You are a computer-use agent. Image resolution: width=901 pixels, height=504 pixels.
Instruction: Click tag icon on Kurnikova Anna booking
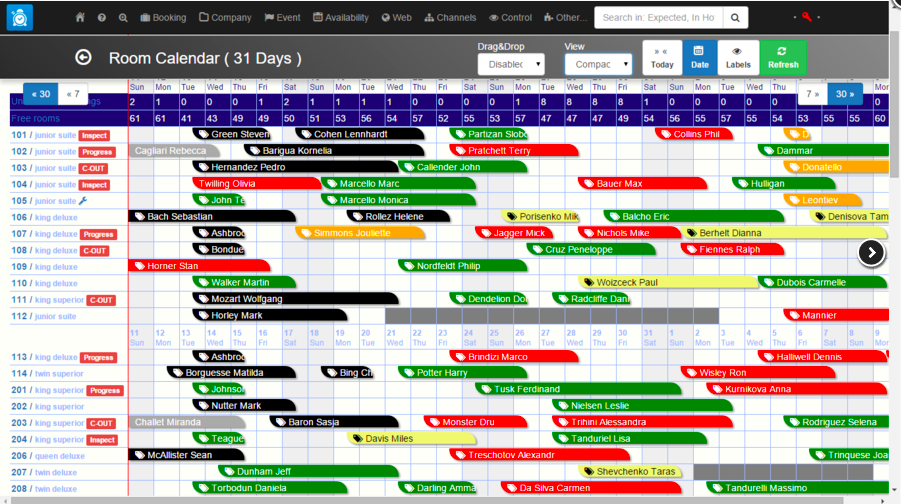(x=717, y=389)
